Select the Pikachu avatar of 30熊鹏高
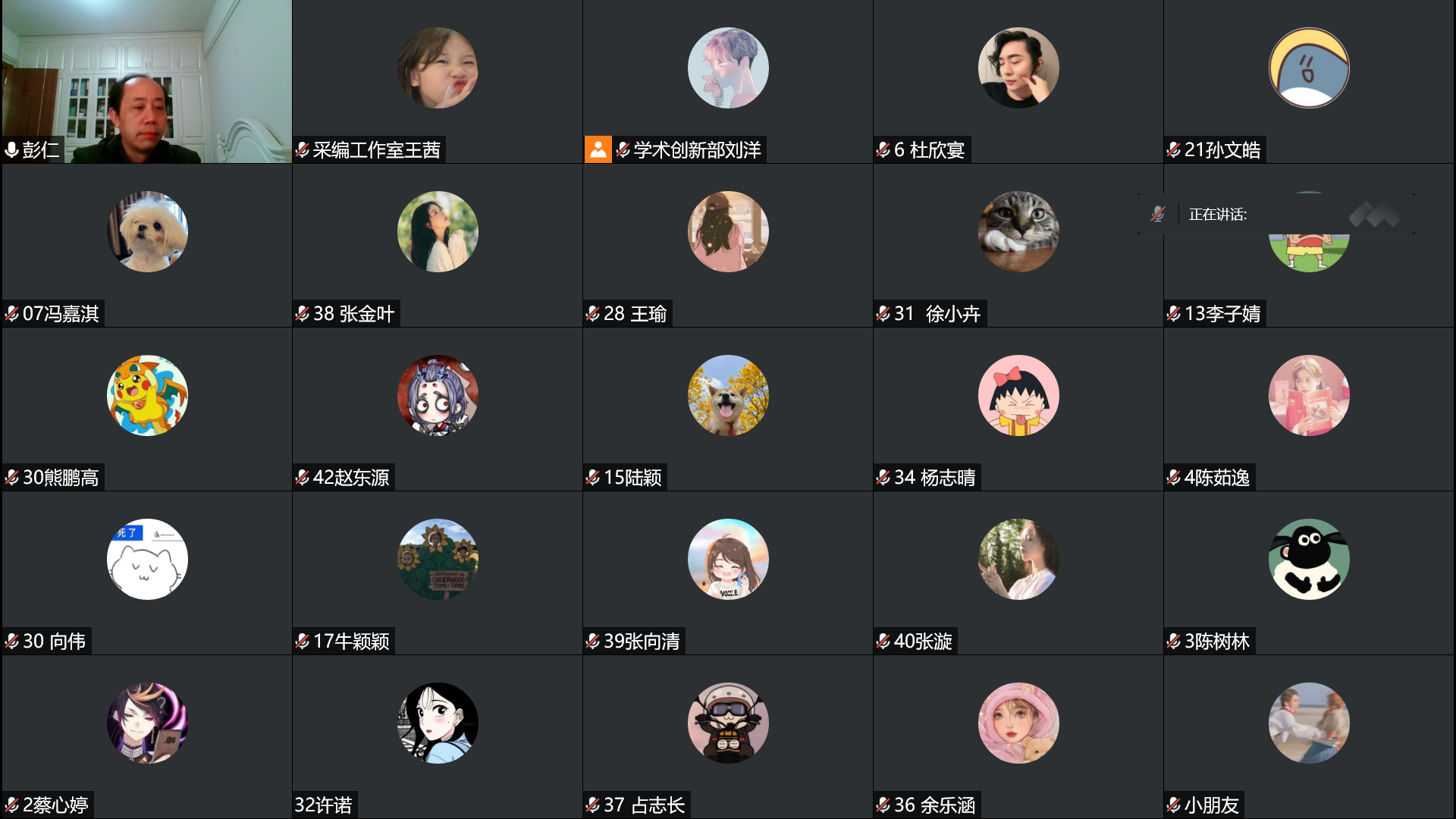 tap(147, 395)
